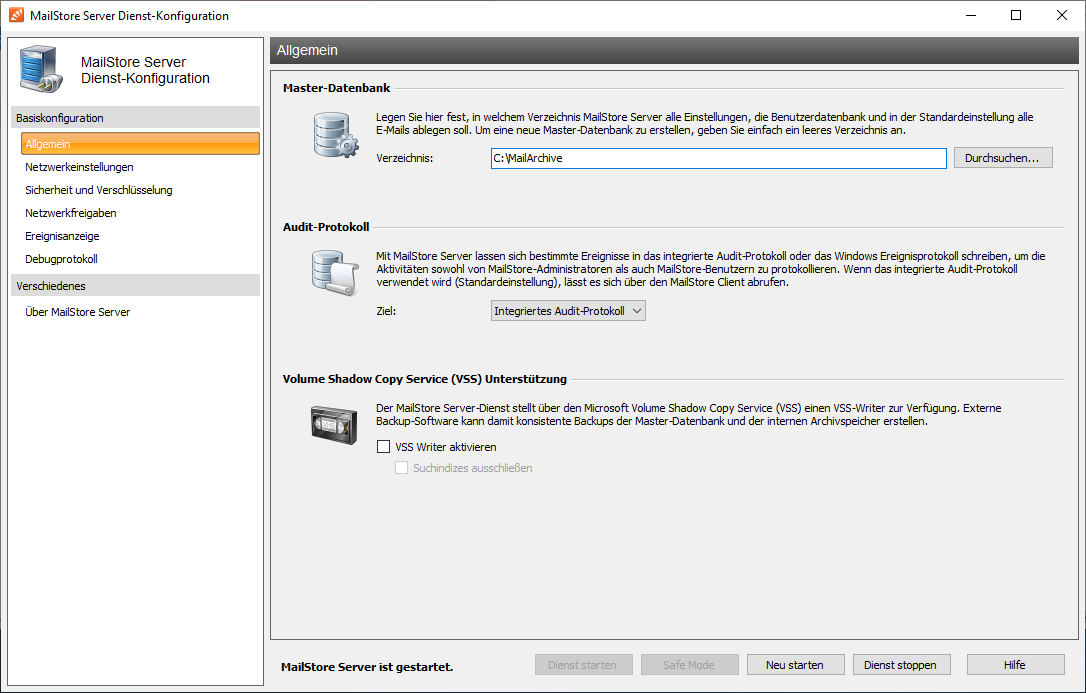Viewport: 1086px width, 693px height.
Task: Open Debugprotokoll page
Action: 61,259
